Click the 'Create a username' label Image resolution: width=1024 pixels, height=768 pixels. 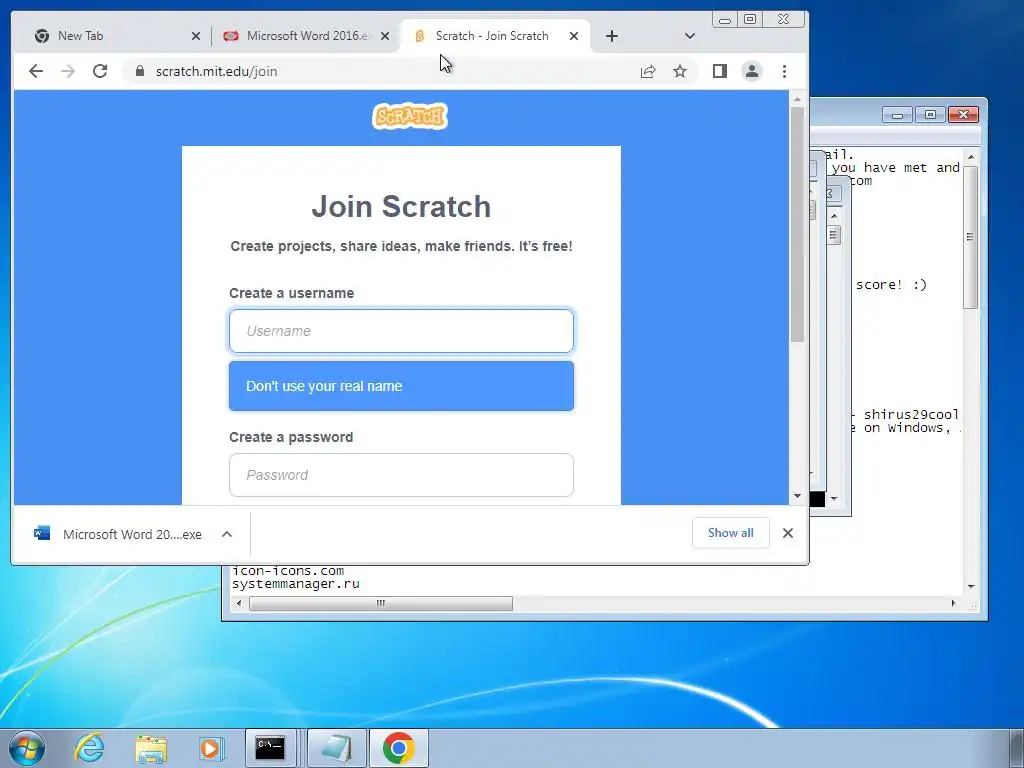tap(291, 293)
